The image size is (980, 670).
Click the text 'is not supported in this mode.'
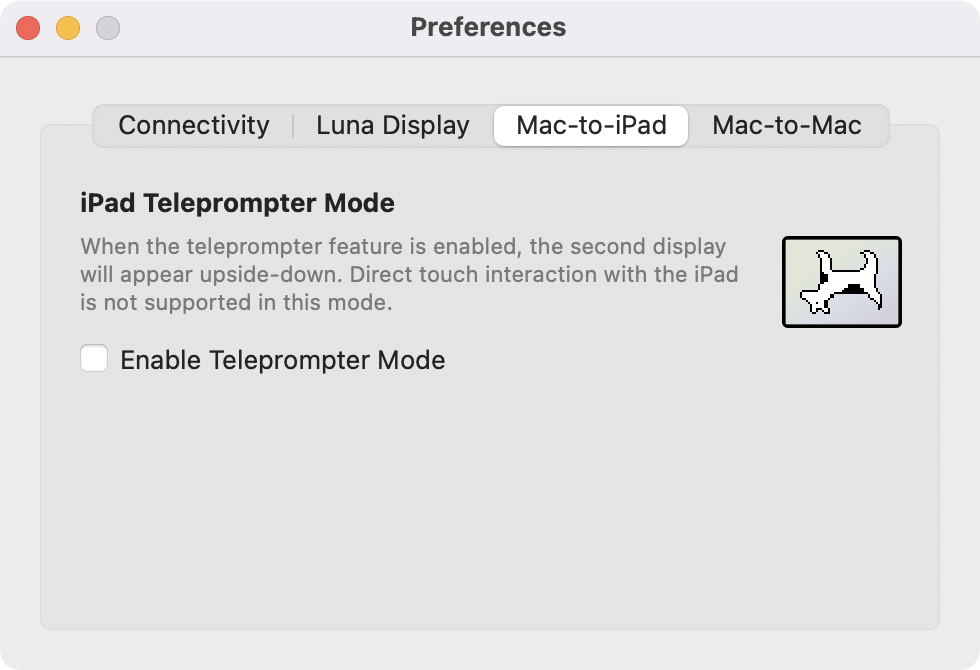point(236,302)
